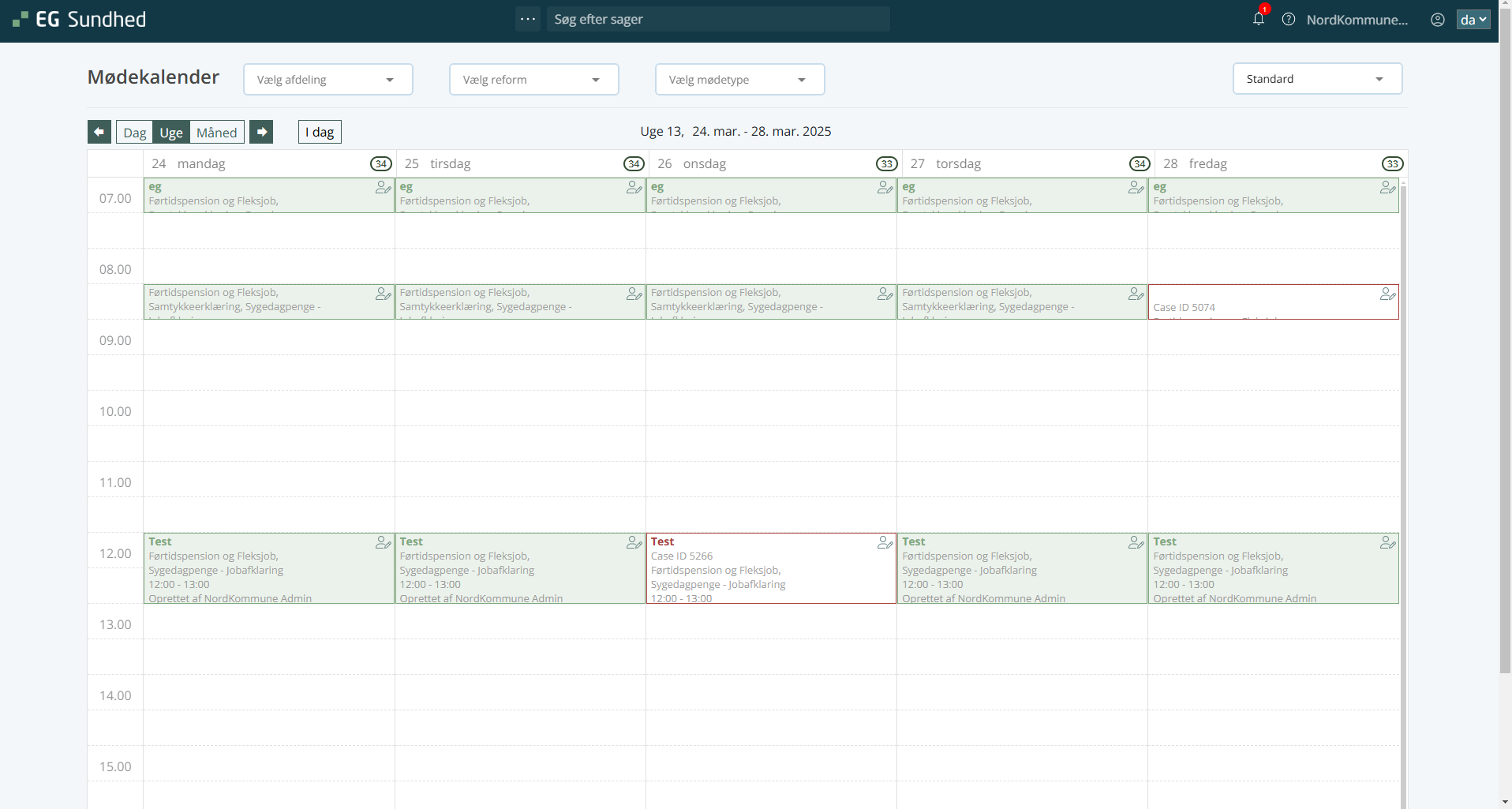Viewport: 1512px width, 809px height.
Task: Open the user profile icon
Action: [x=1438, y=20]
